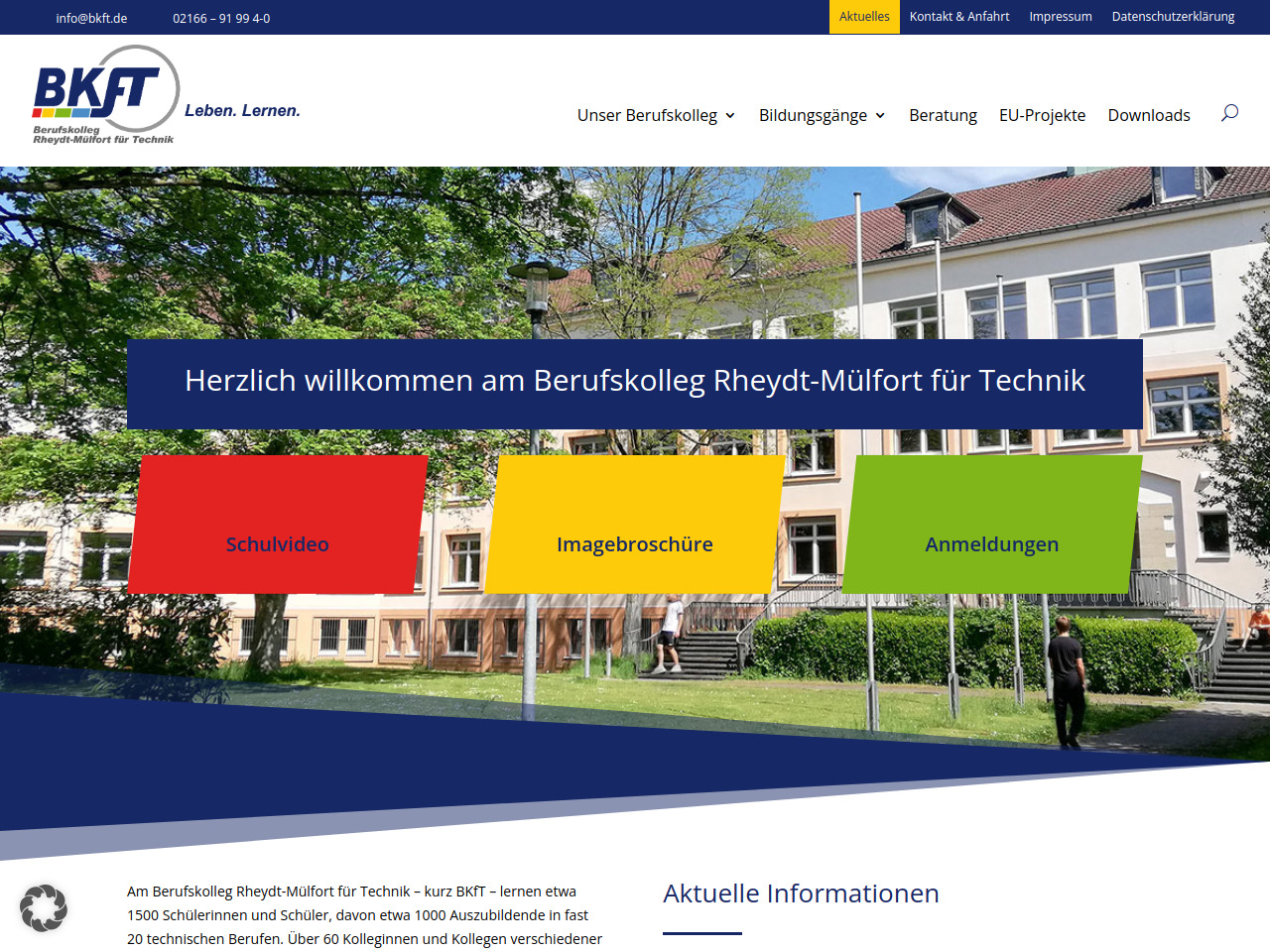The width and height of the screenshot is (1270, 952).
Task: Open the Impressum link
Action: (1060, 17)
